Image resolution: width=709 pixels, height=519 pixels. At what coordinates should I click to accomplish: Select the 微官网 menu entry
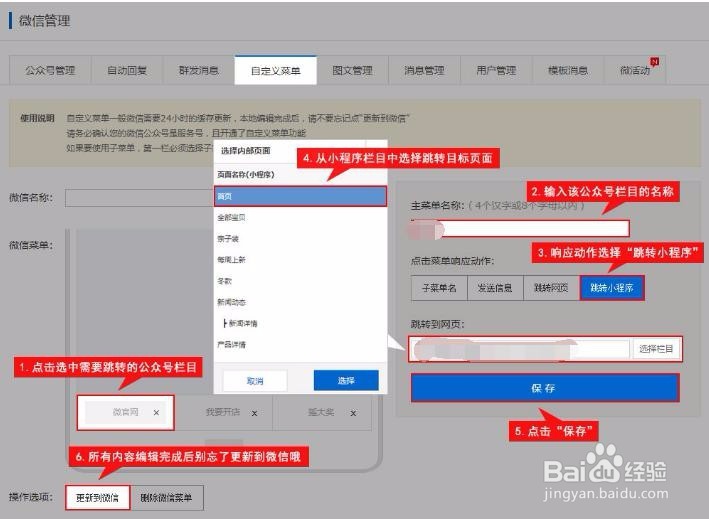(x=125, y=412)
